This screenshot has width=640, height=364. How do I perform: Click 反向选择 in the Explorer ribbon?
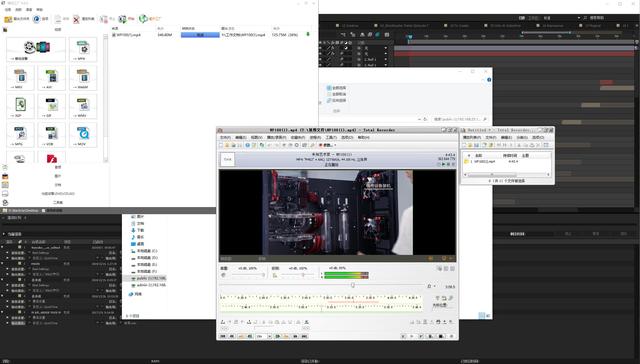336,100
